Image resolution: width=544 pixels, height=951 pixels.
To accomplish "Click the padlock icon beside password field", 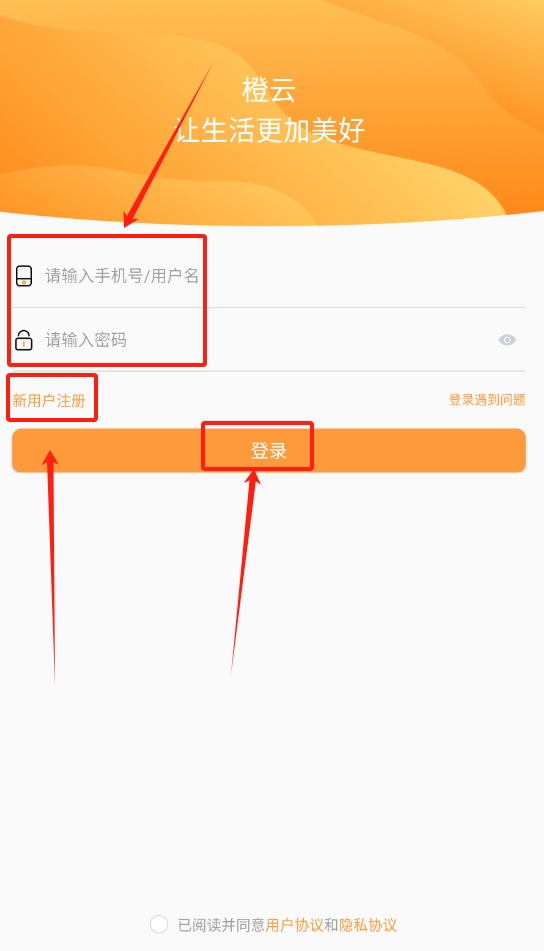I will [24, 340].
